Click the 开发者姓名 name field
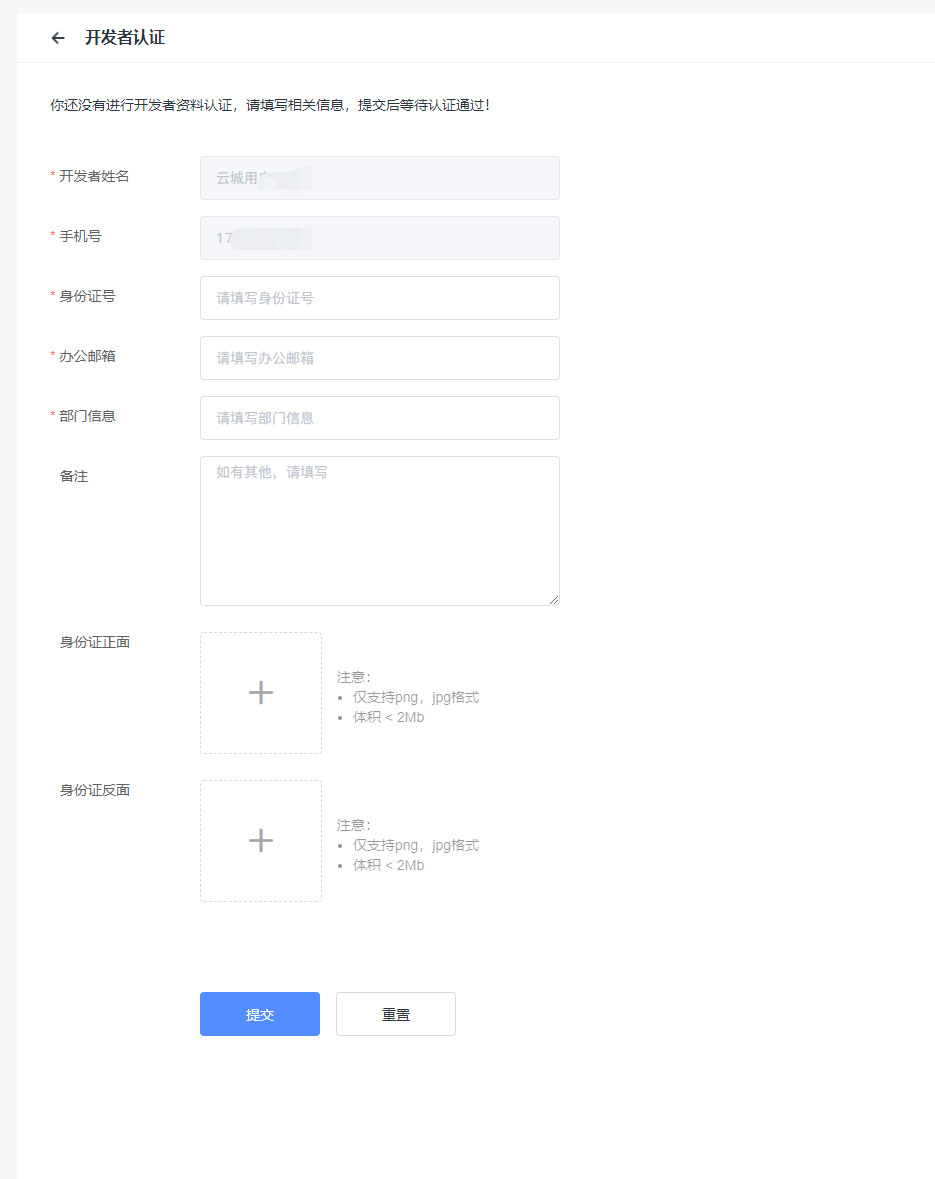 coord(380,178)
